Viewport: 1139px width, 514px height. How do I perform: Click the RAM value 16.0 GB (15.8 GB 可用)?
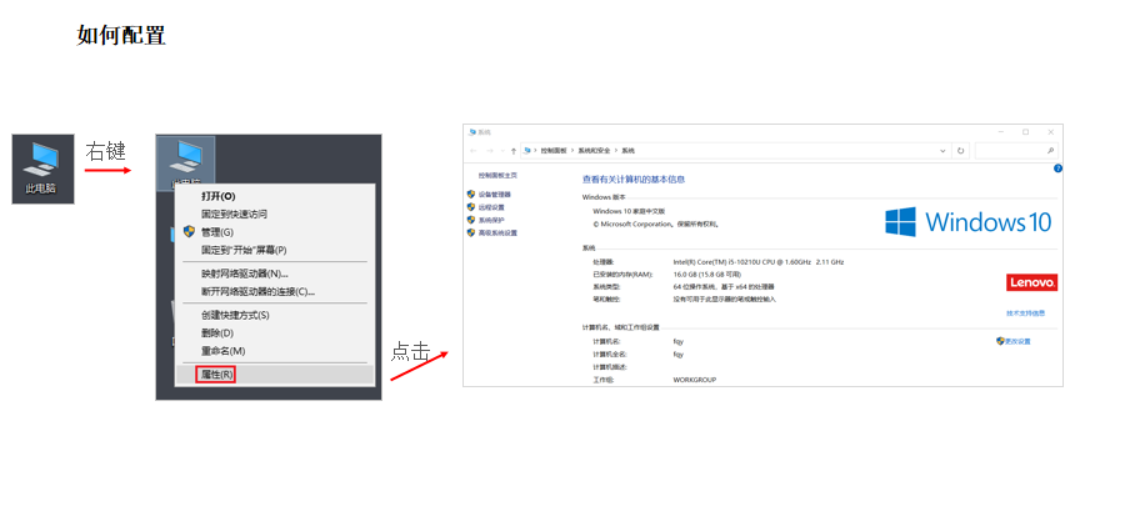click(x=707, y=274)
